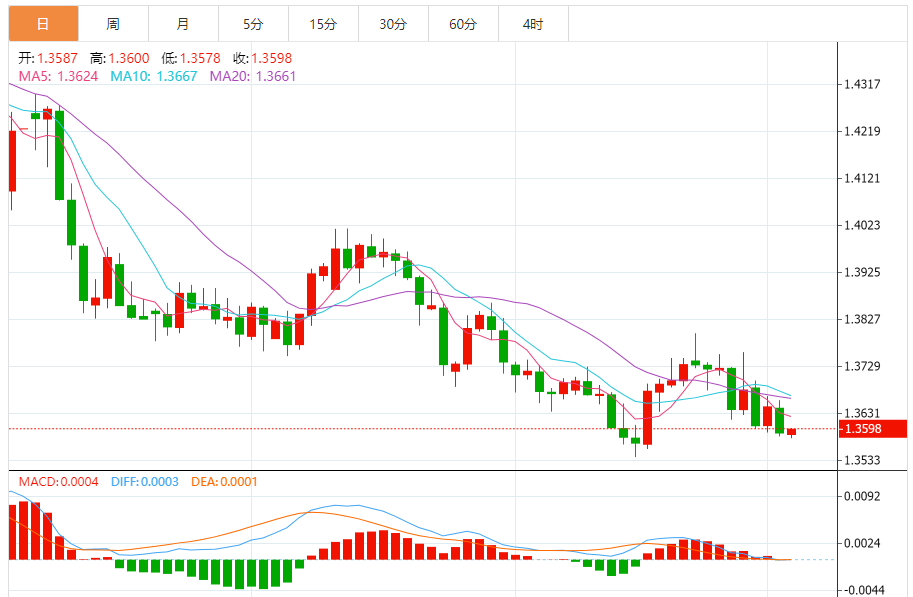Select the MA20: 1.3661 indicator label
Image resolution: width=913 pixels, height=597 pixels.
pos(253,76)
